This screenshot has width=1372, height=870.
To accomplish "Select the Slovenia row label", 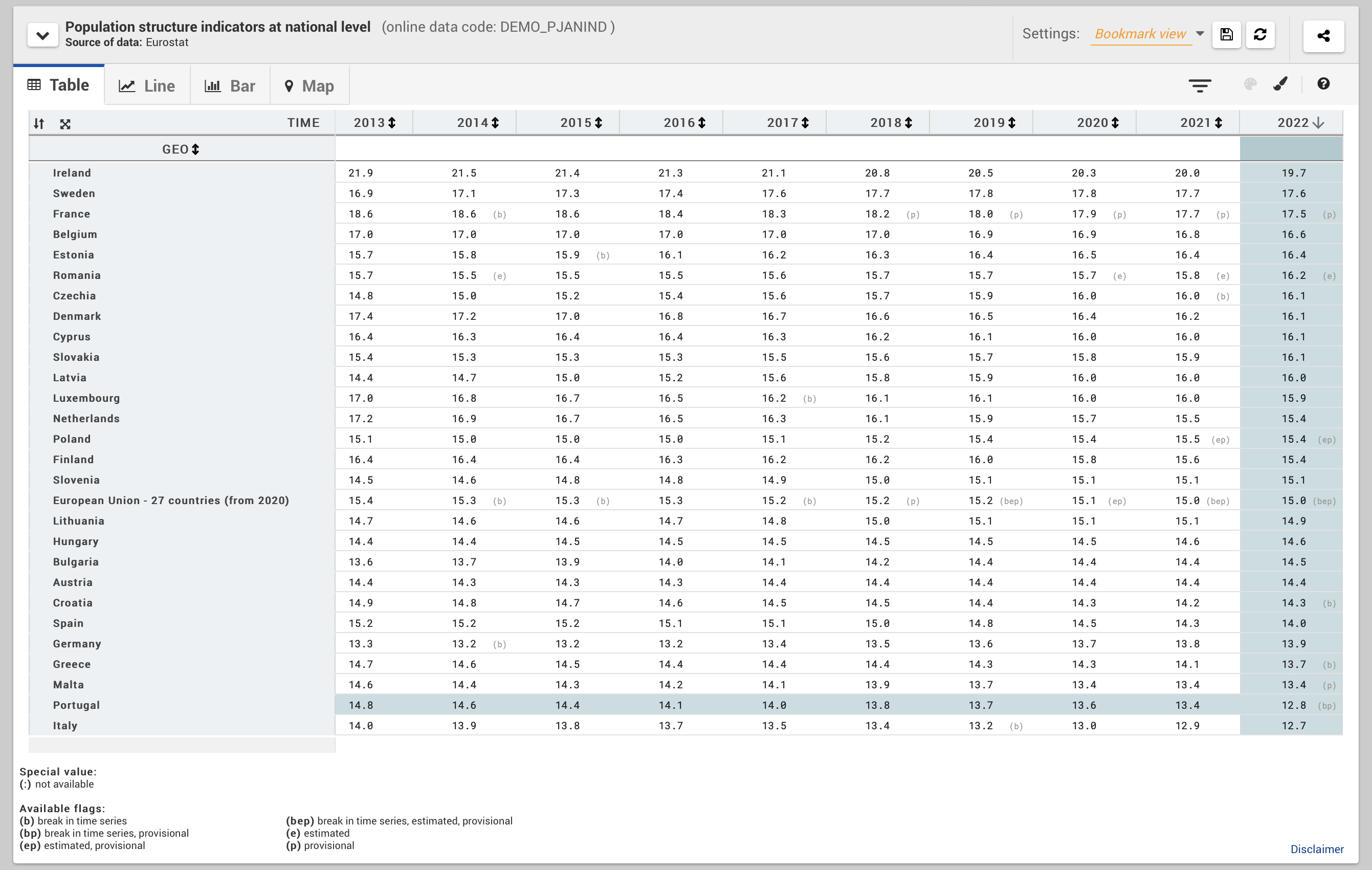I will tap(76, 480).
